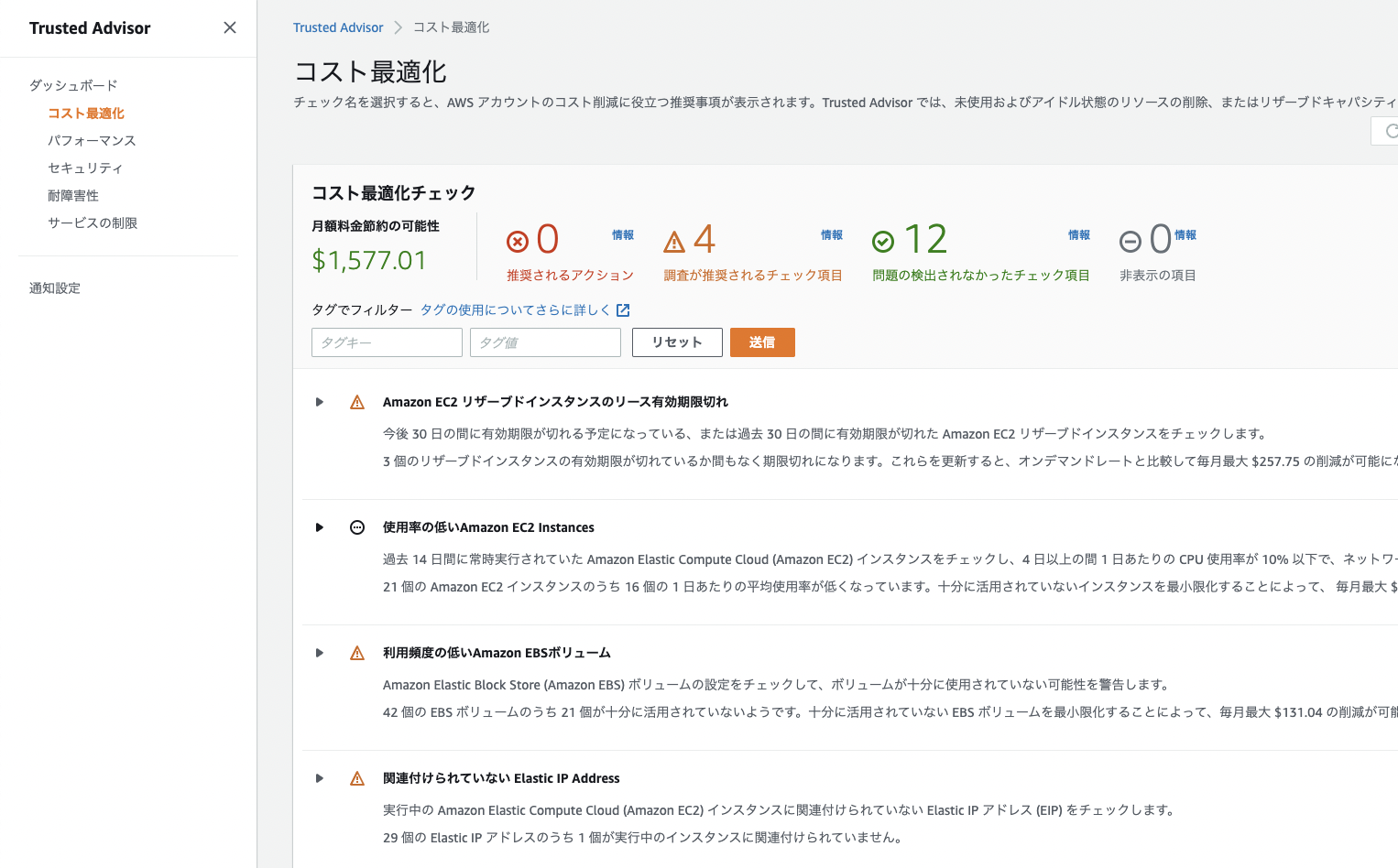The image size is (1398, 868).
Task: Click the タグ値 input field
Action: [545, 342]
